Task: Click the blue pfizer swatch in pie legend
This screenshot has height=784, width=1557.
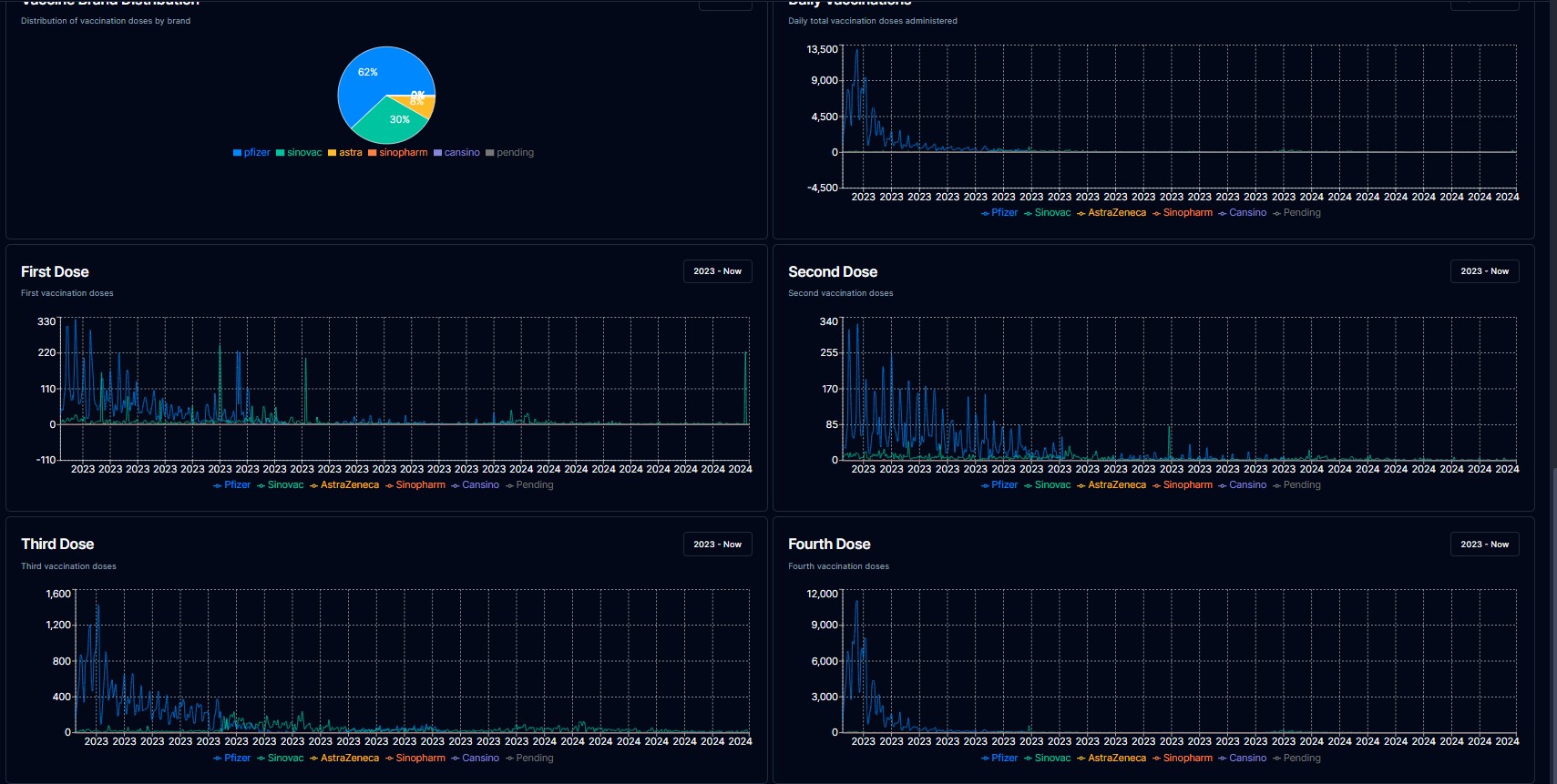Action: point(237,153)
